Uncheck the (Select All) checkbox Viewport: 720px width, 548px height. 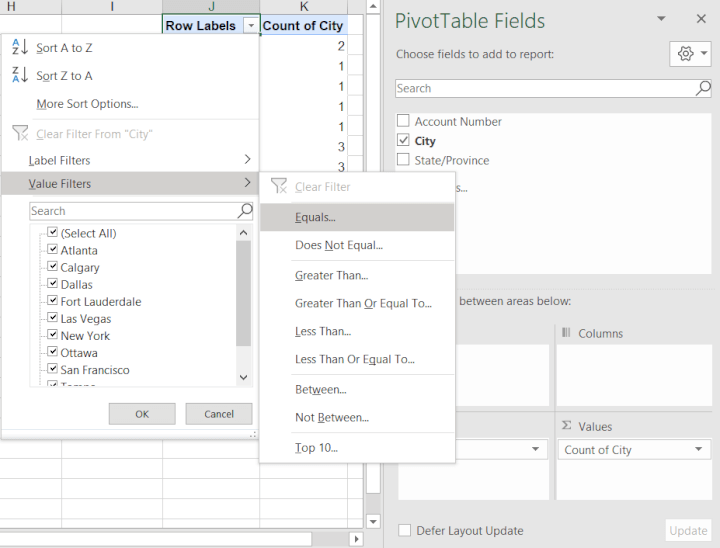coord(52,233)
